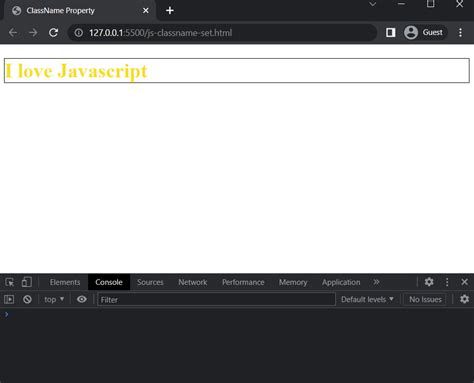Viewport: 474px width, 383px height.
Task: Toggle the live expression eye icon
Action: 82,299
